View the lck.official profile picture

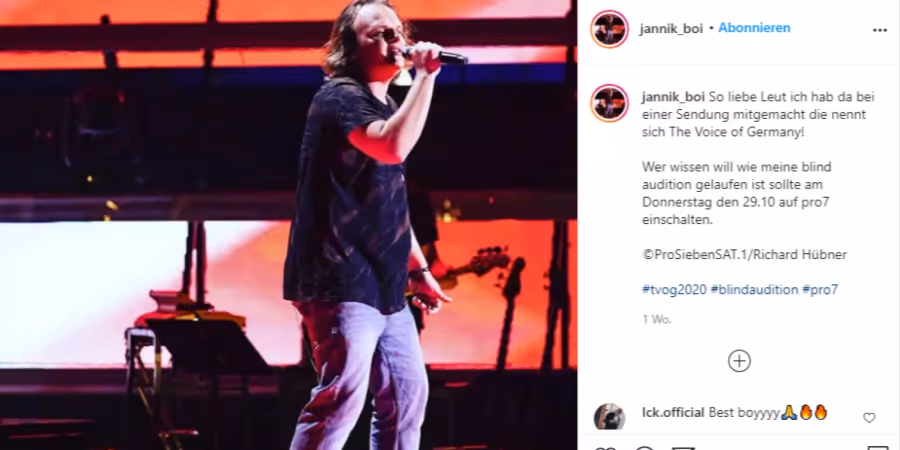pyautogui.click(x=610, y=417)
